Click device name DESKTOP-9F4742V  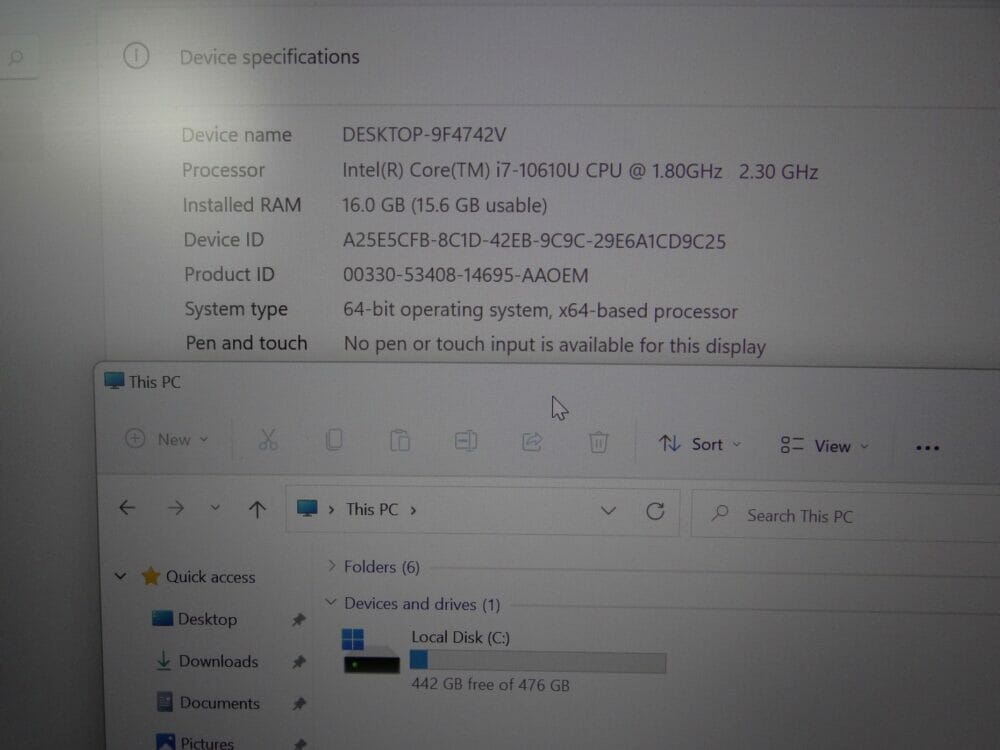tap(424, 135)
